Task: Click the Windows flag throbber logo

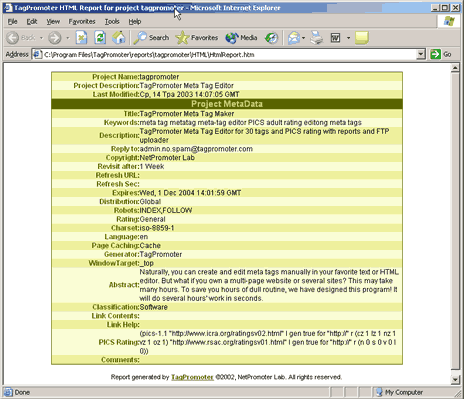Action: point(449,21)
